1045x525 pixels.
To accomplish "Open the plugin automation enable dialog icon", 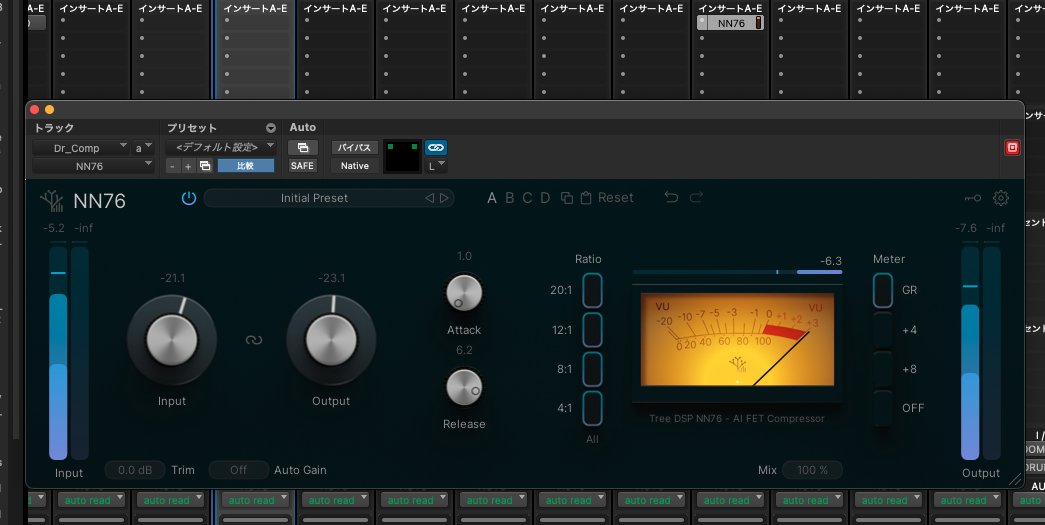I will 303,147.
